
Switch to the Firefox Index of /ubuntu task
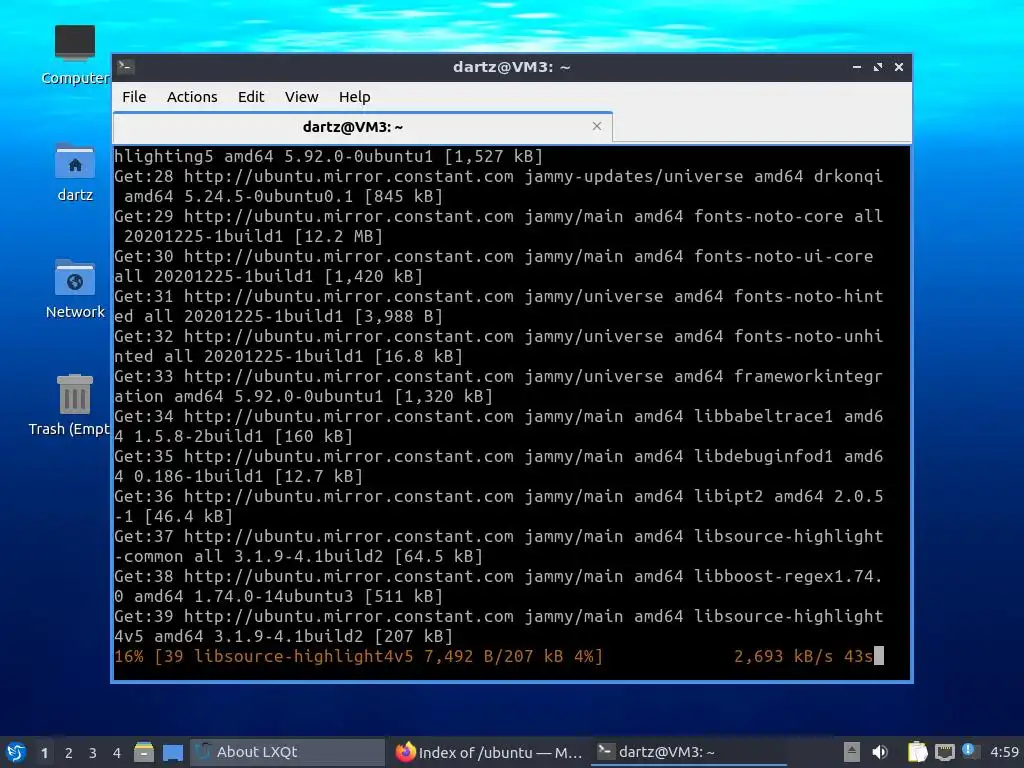coord(488,752)
